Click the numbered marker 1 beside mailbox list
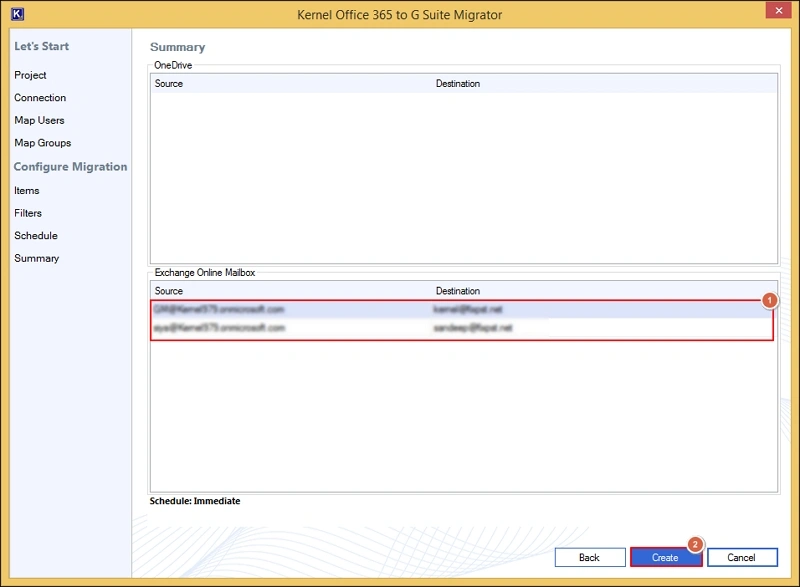The width and height of the screenshot is (800, 587). (x=770, y=300)
